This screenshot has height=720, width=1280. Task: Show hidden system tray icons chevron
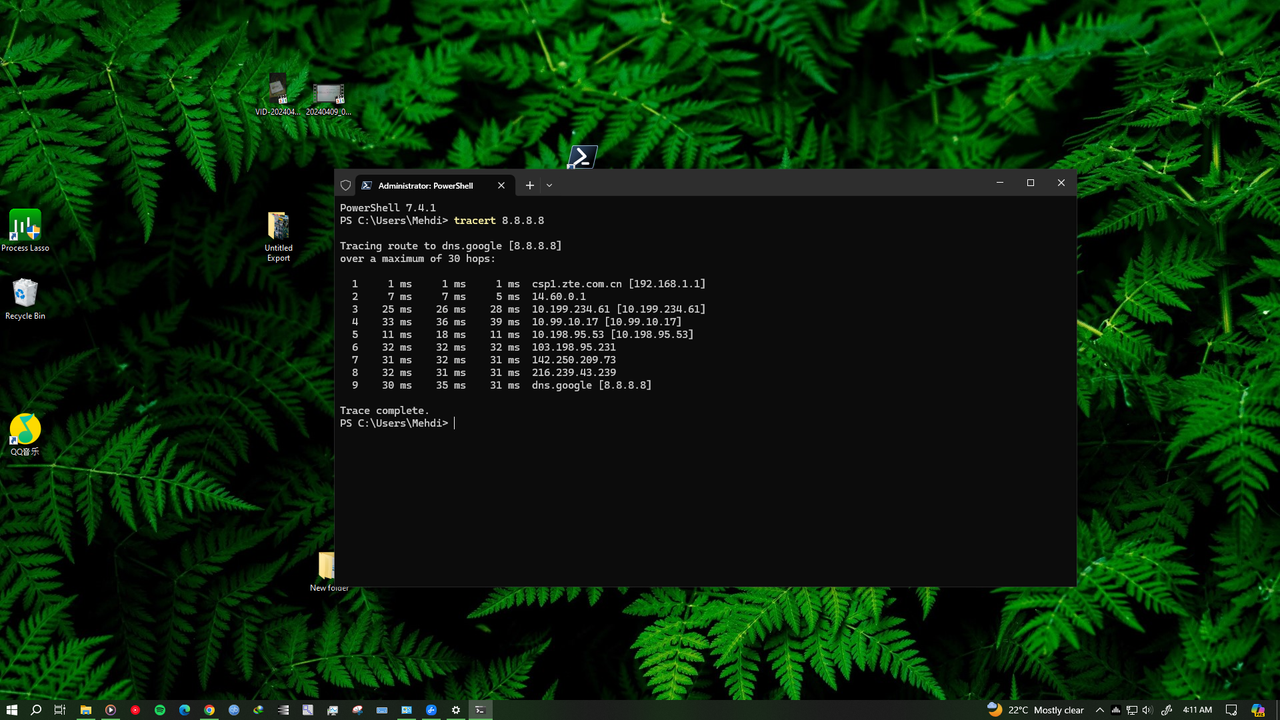pos(1100,710)
